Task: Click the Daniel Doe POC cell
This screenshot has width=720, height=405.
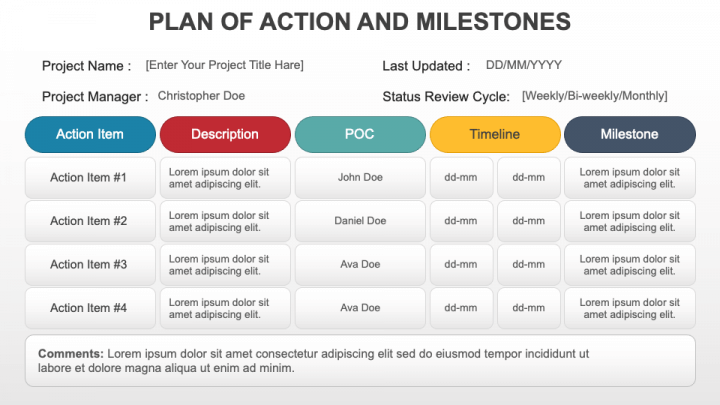Action: coord(360,221)
